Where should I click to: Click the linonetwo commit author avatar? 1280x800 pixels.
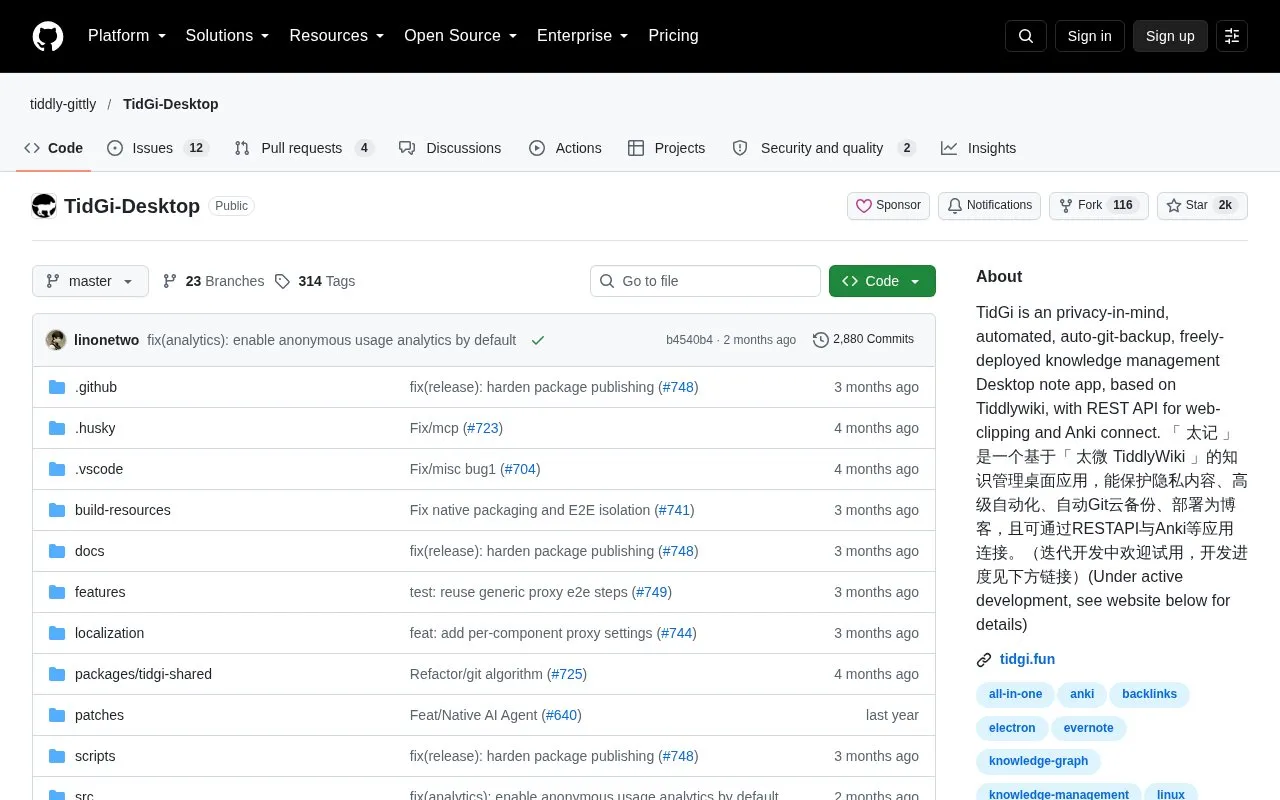56,340
